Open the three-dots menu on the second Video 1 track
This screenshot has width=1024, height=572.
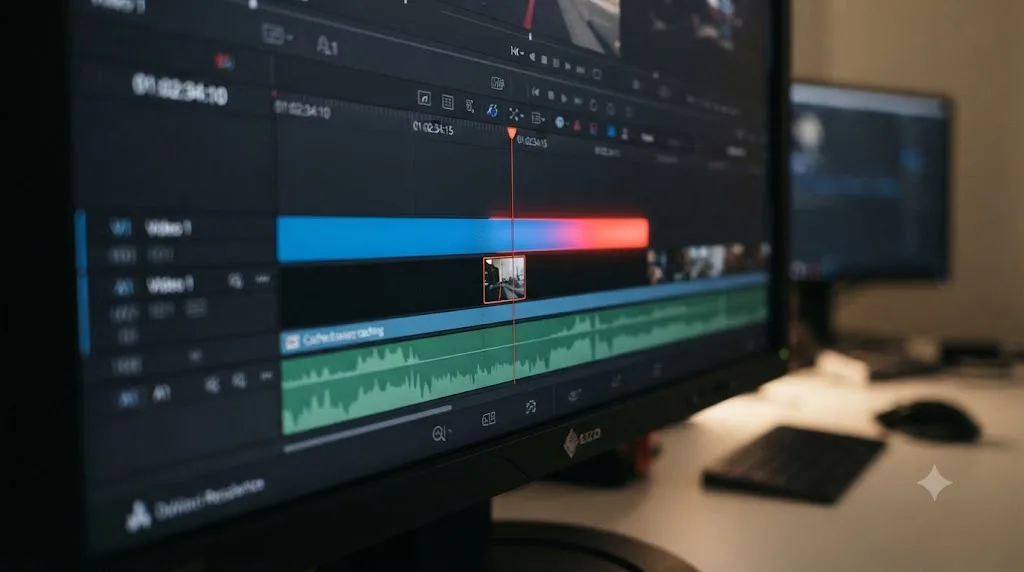click(263, 279)
